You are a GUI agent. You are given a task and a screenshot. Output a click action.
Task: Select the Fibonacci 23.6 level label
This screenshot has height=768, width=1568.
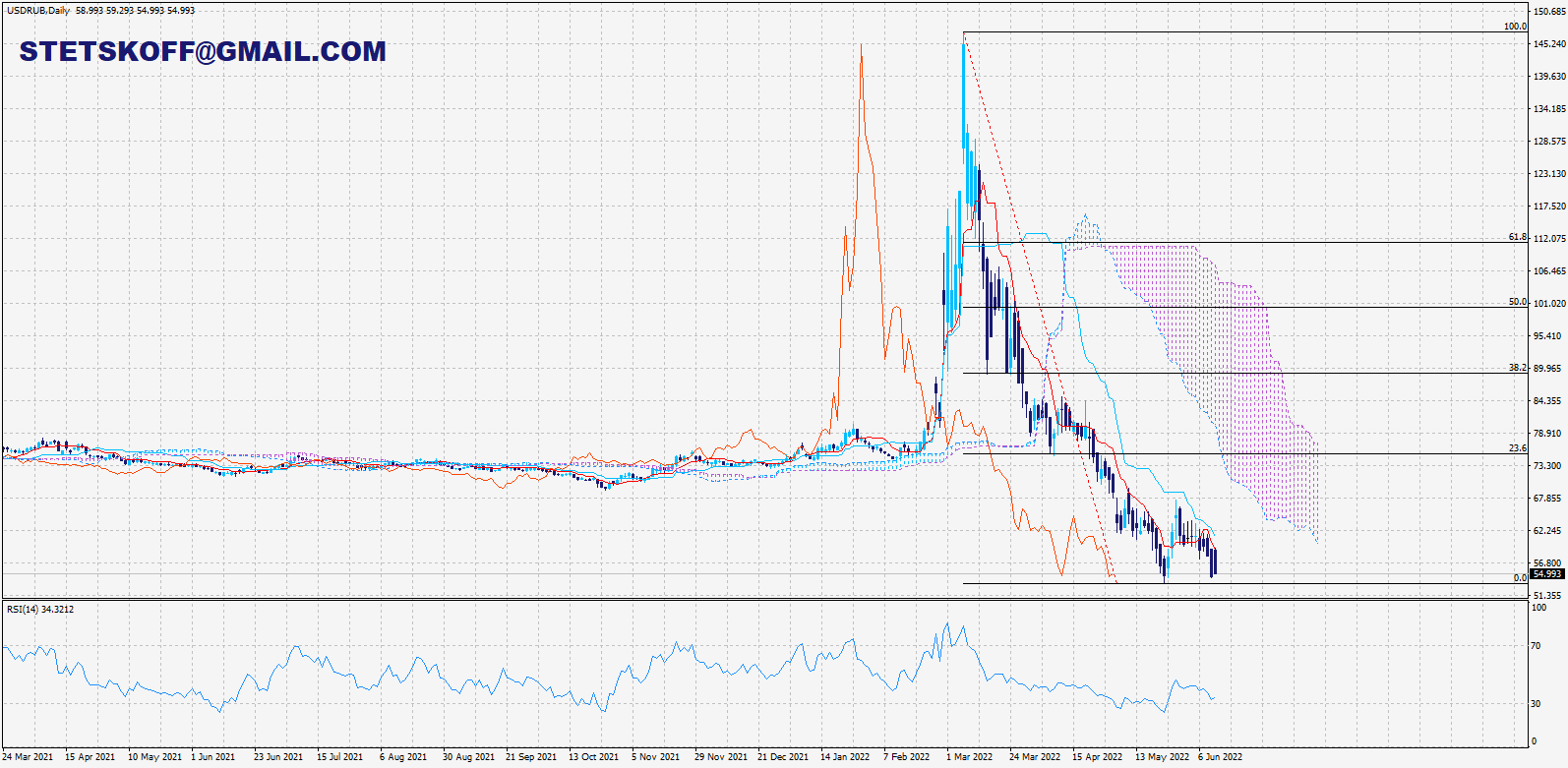coord(1517,448)
